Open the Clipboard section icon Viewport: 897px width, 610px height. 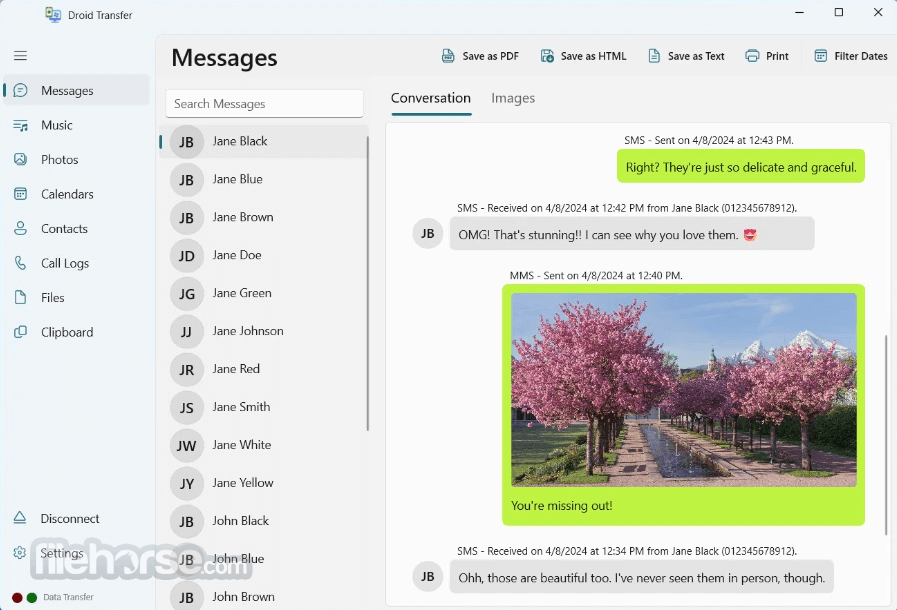pos(21,332)
